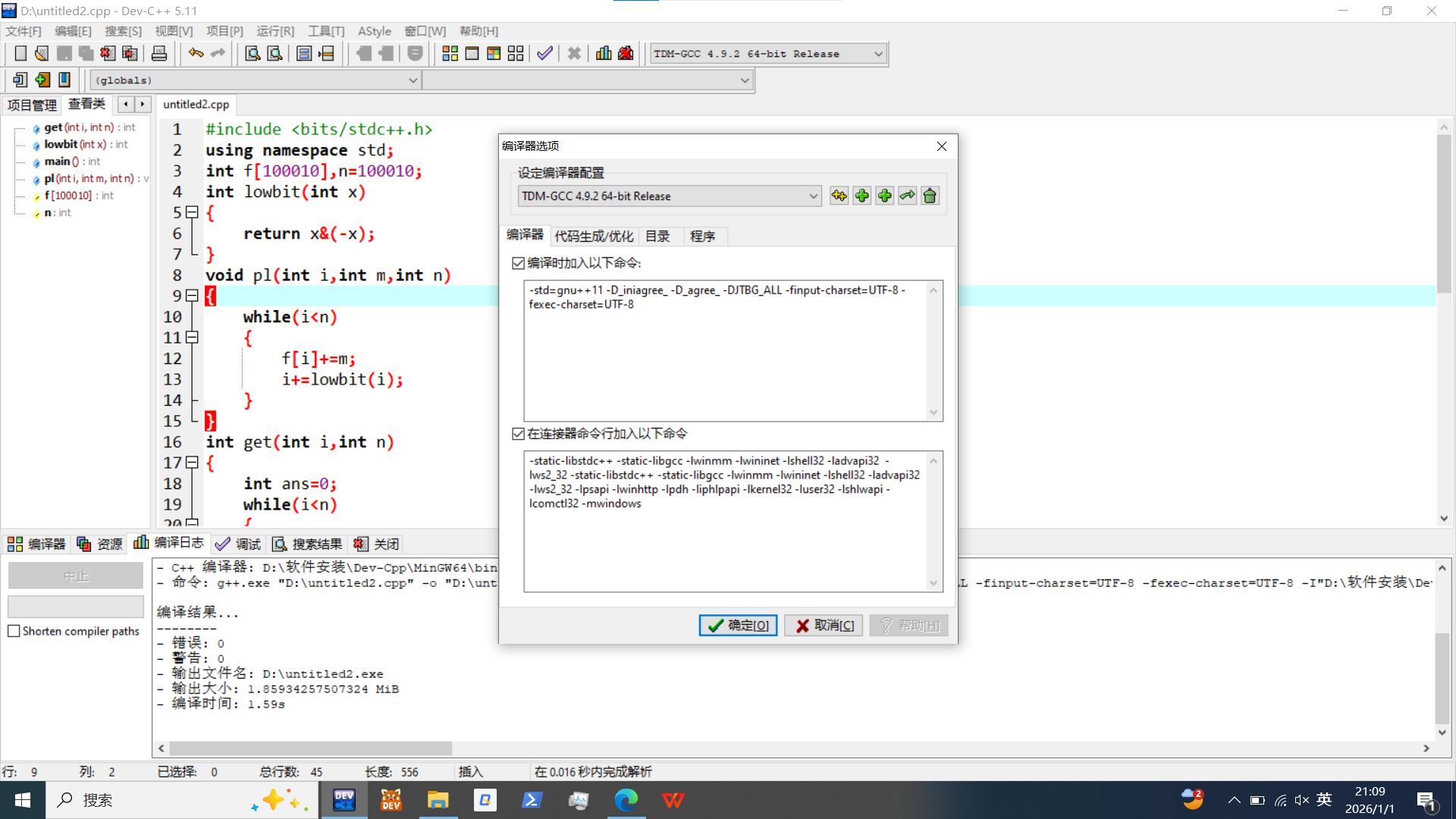Screen dimensions: 1456x819
Task: Click the profile analysis bar chart icon
Action: (604, 53)
